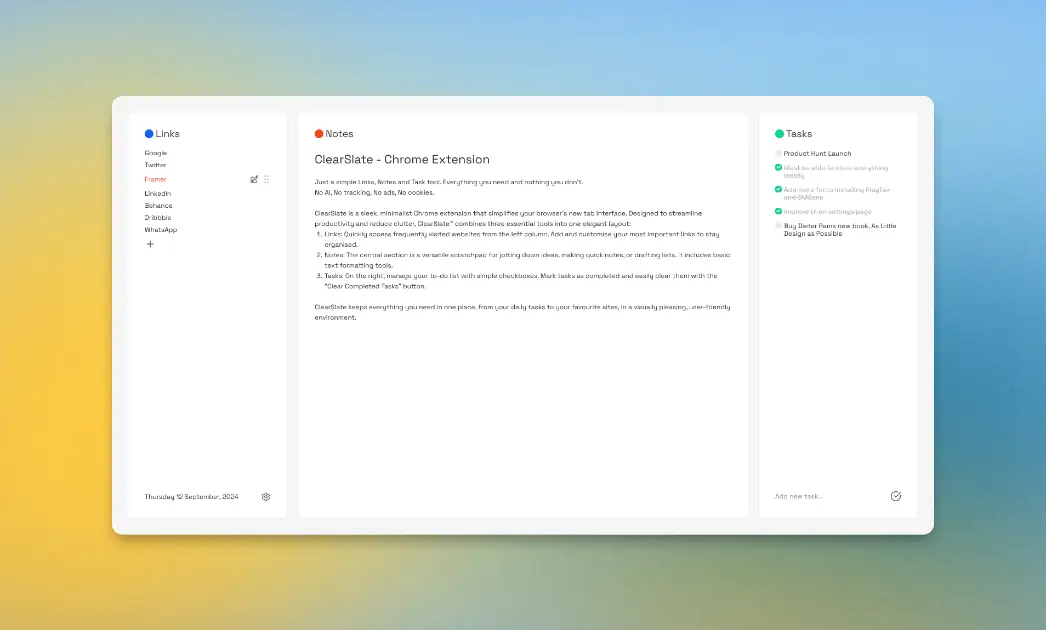The height and width of the screenshot is (630, 1046).
Task: Open the LinkedIn link
Action: tap(157, 192)
